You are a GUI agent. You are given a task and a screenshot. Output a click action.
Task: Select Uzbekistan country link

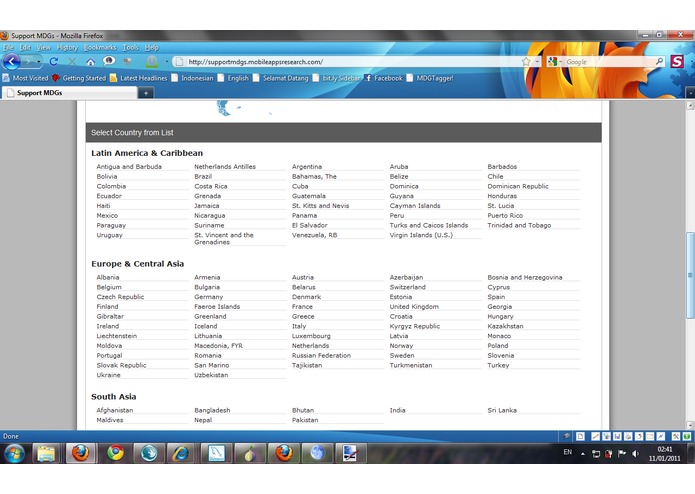[x=211, y=375]
